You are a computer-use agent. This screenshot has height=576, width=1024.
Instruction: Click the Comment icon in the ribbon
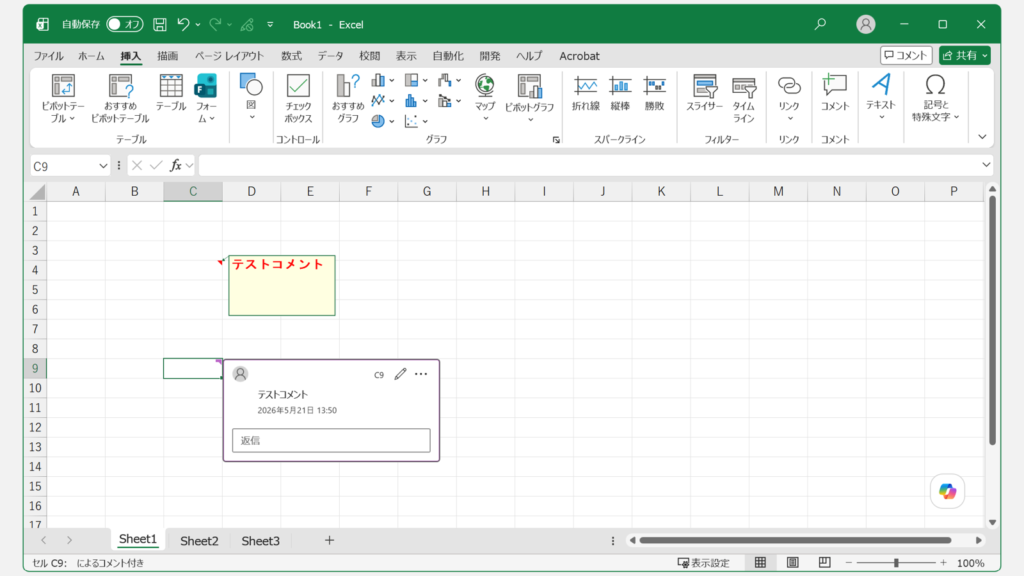pos(835,86)
